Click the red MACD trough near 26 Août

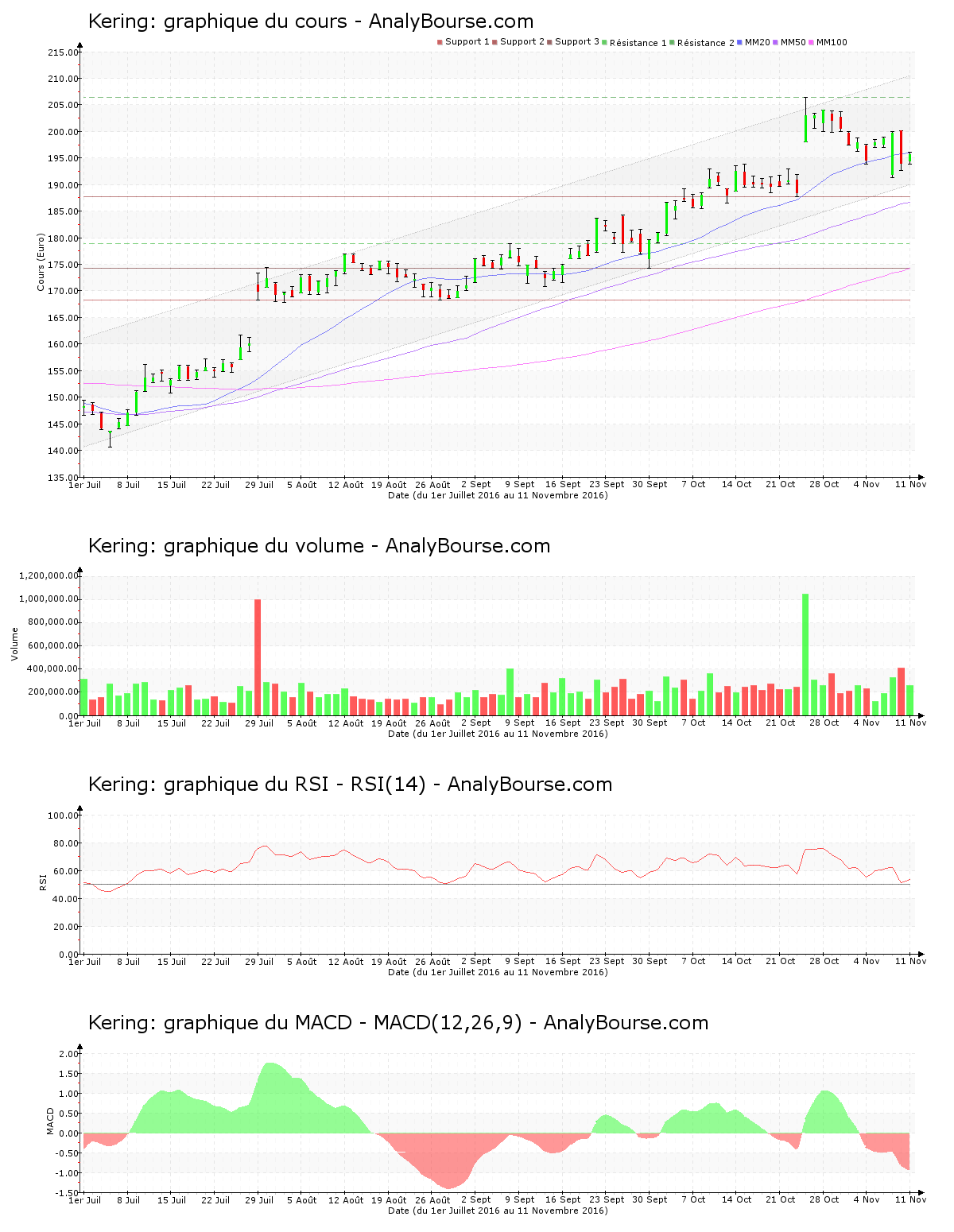tap(449, 1160)
